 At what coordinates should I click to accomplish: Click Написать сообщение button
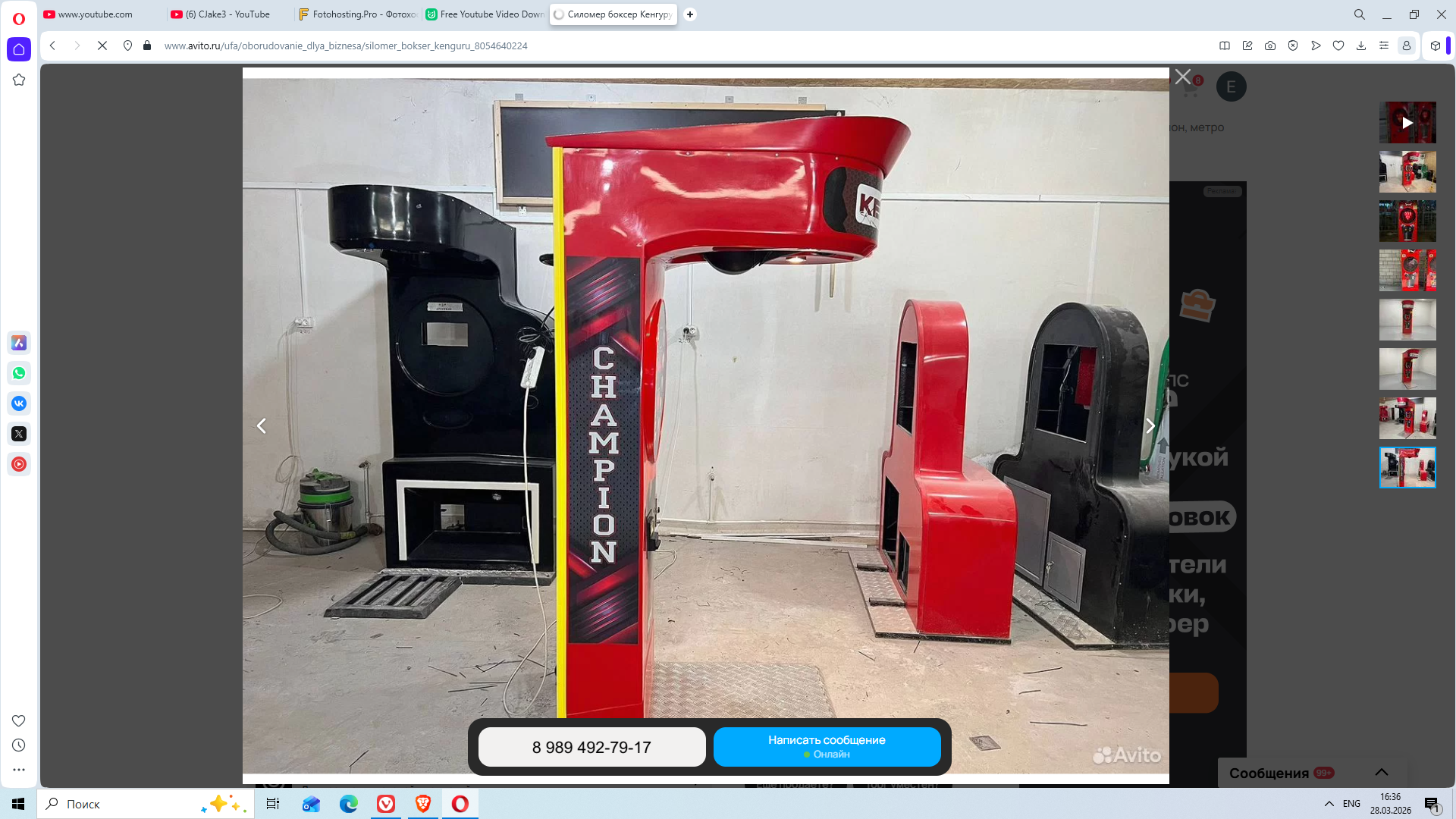click(x=827, y=746)
